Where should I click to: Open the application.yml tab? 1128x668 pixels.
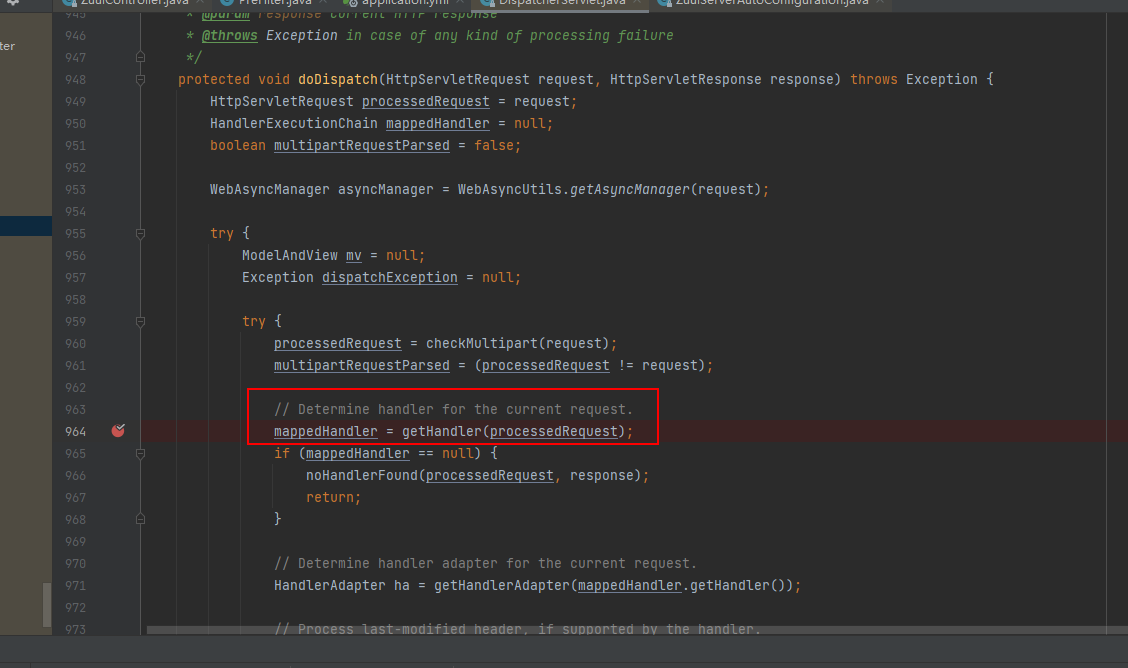tap(405, 3)
